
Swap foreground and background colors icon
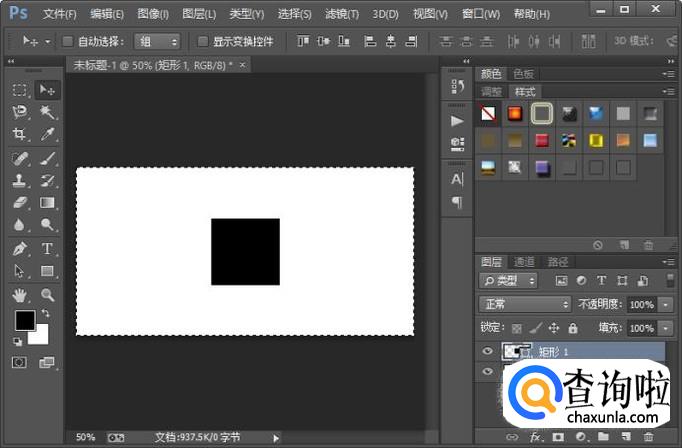(x=44, y=314)
